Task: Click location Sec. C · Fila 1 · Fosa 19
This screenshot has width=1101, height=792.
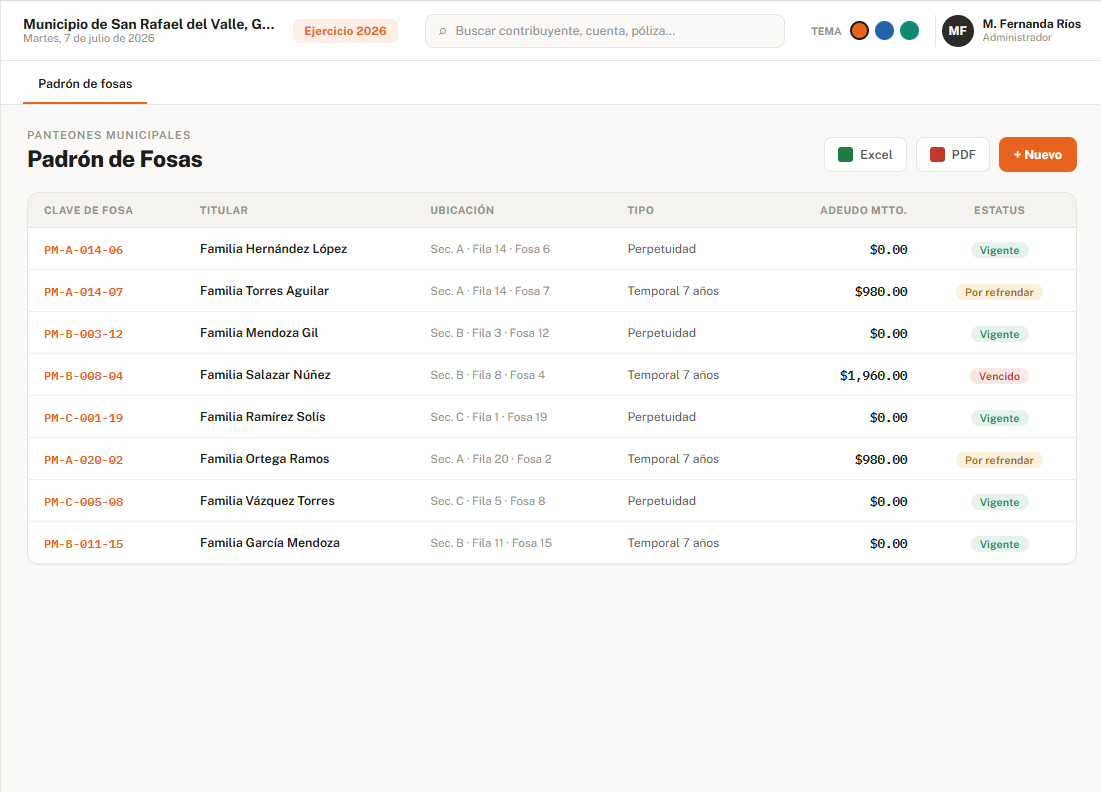Action: coord(489,417)
